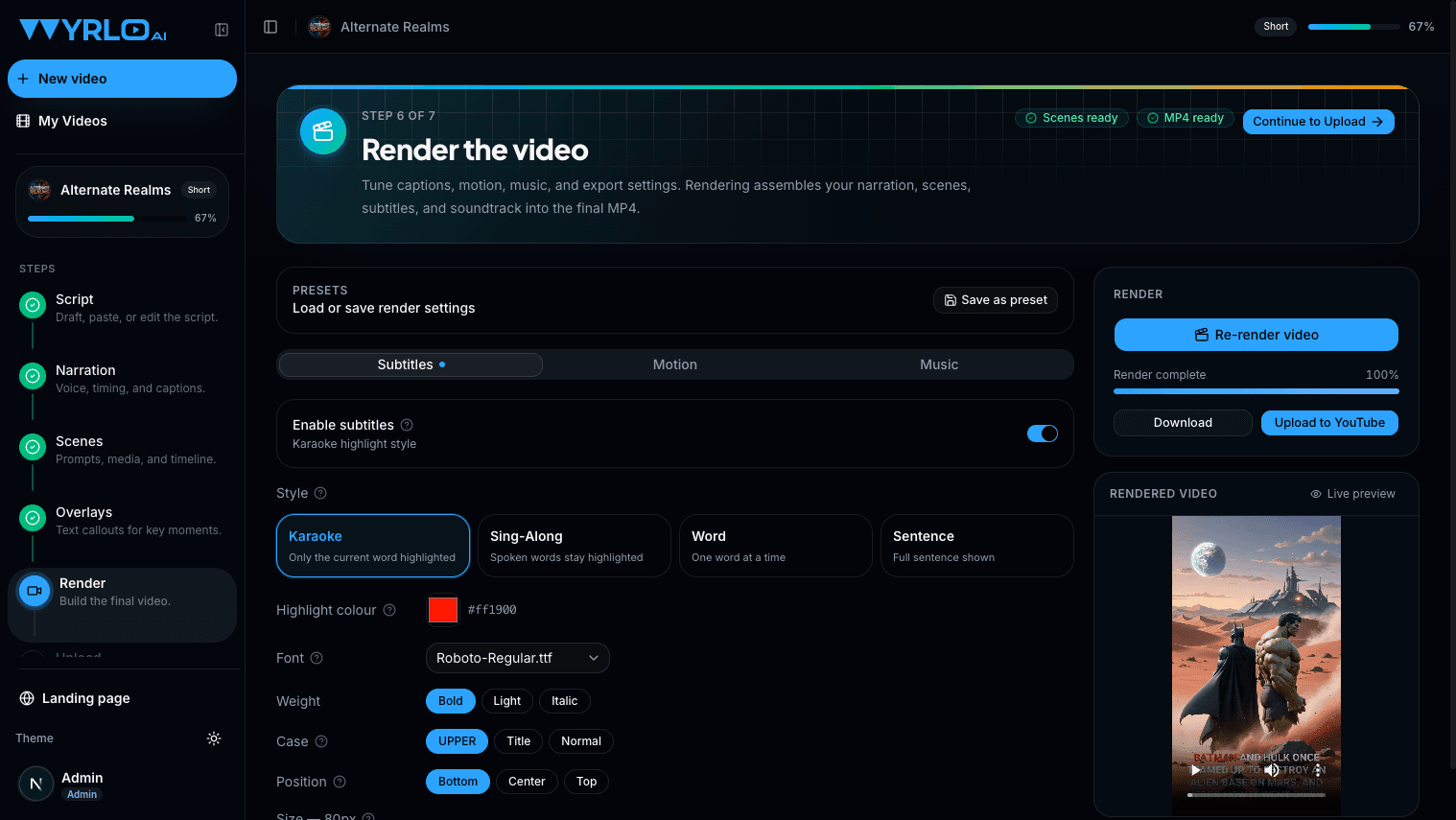1456x820 pixels.
Task: Open the Admin user avatar
Action: point(35,784)
